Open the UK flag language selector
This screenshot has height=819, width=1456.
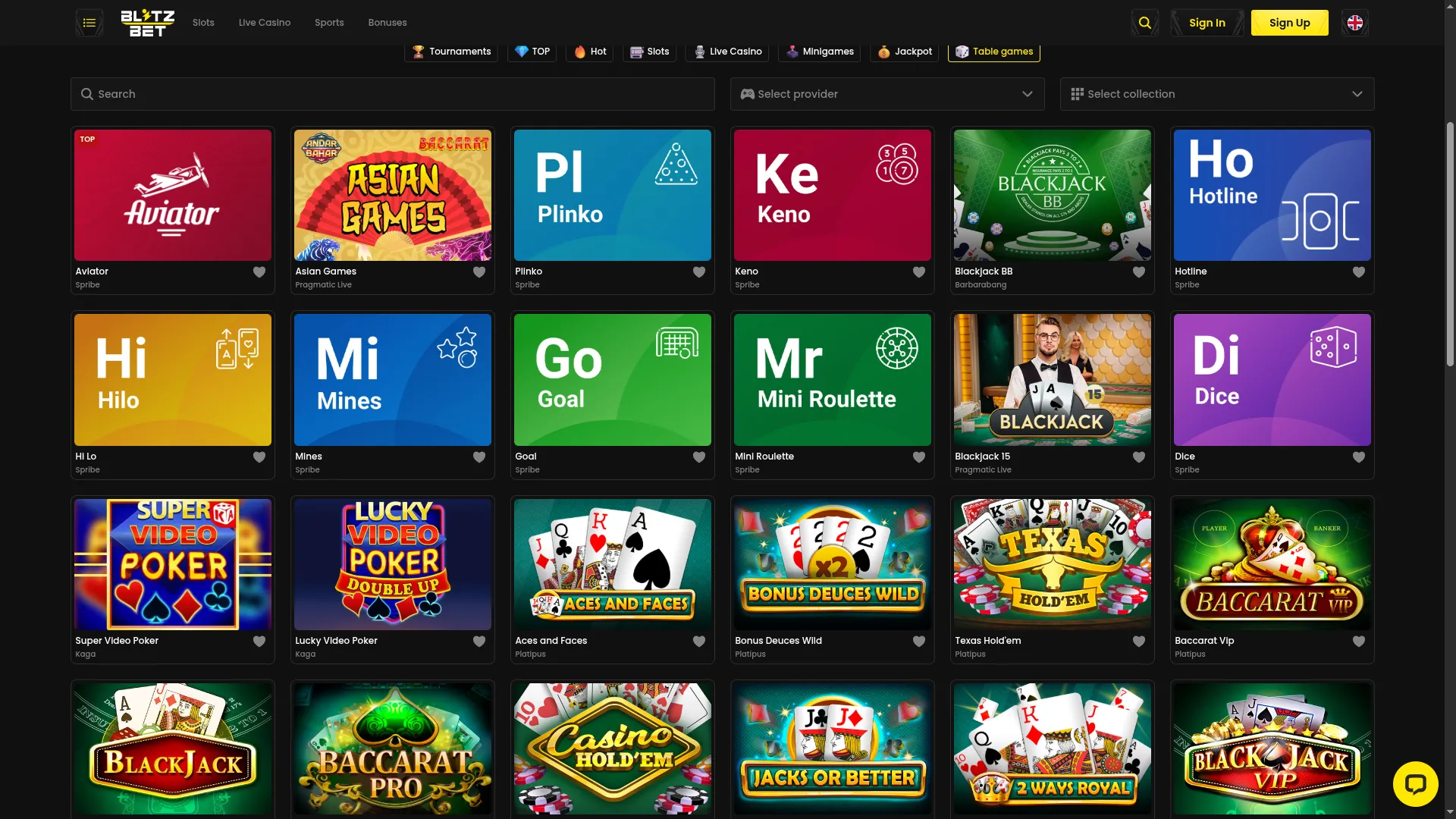coord(1354,23)
